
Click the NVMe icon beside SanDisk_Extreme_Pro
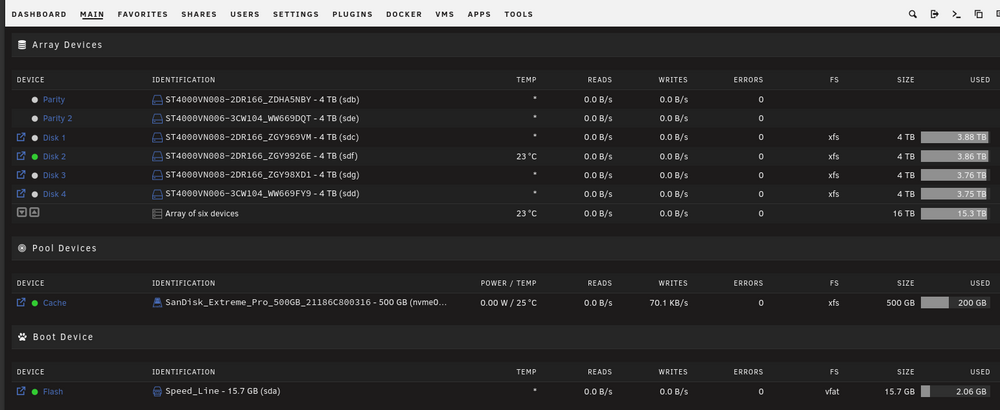click(x=157, y=303)
